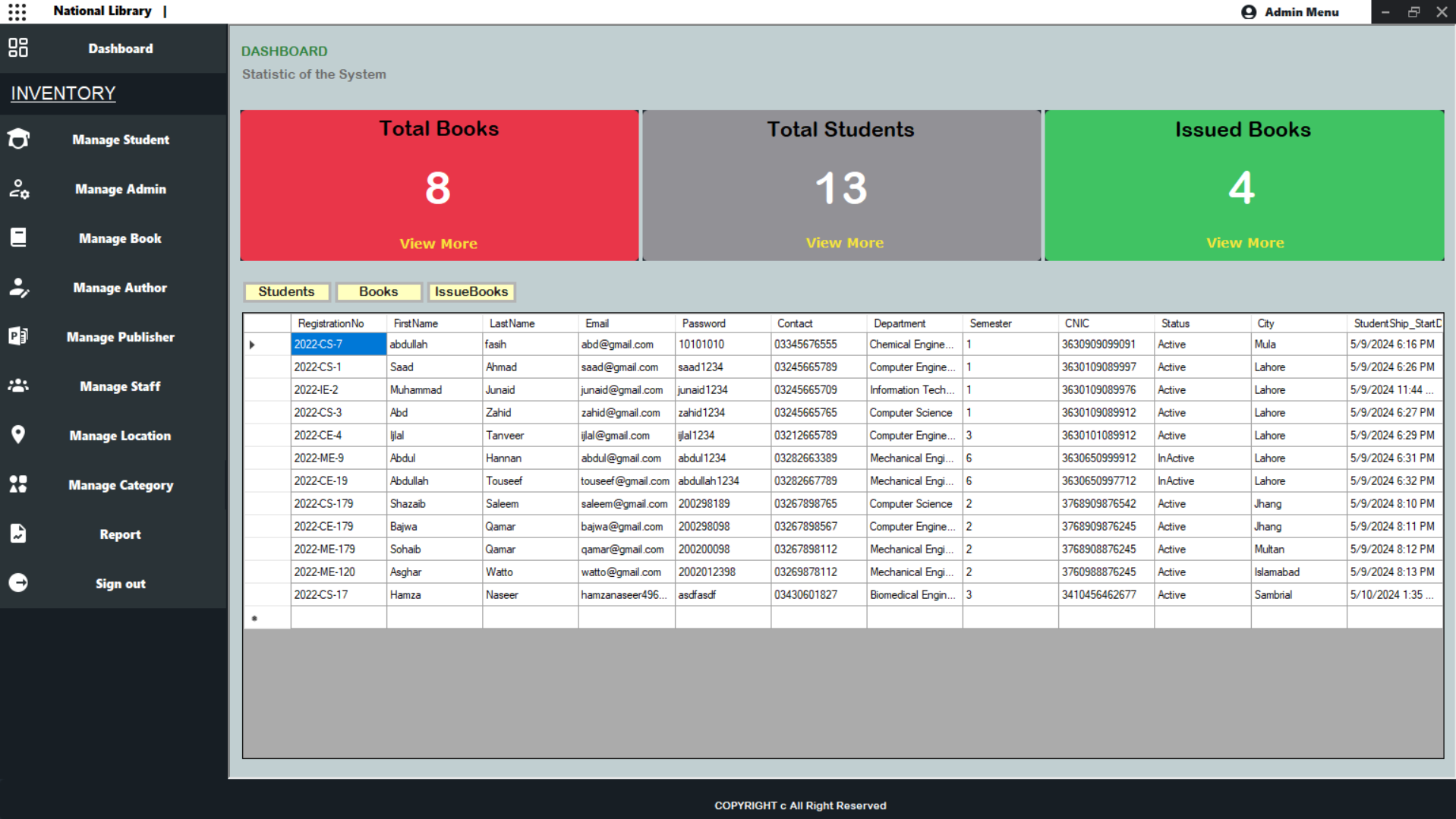
Task: Click View More on Total Students card
Action: [x=843, y=242]
